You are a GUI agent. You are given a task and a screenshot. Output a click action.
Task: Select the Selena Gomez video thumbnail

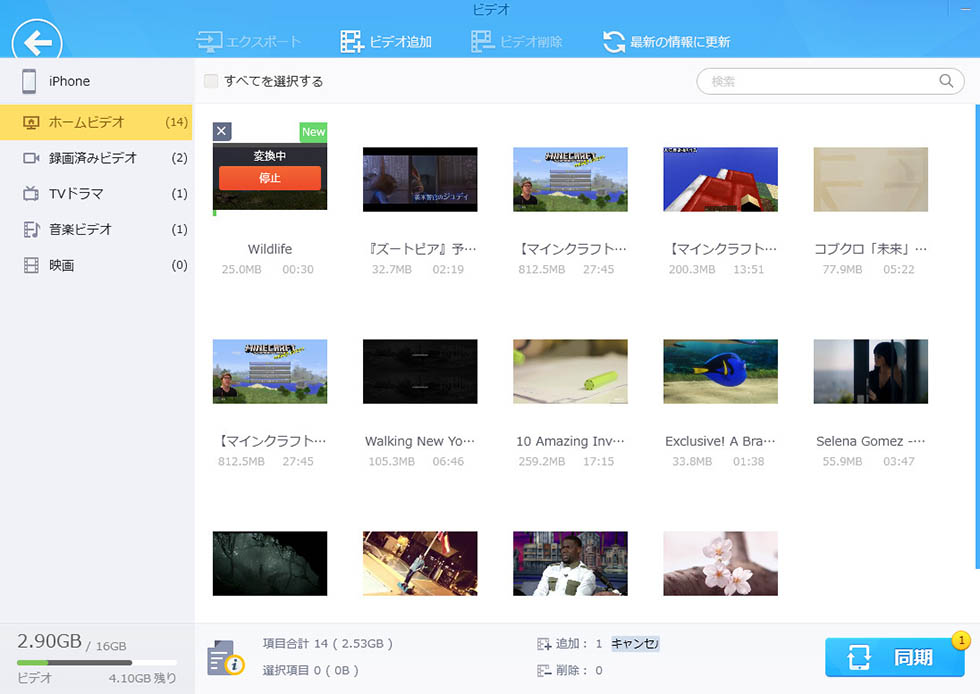click(871, 371)
